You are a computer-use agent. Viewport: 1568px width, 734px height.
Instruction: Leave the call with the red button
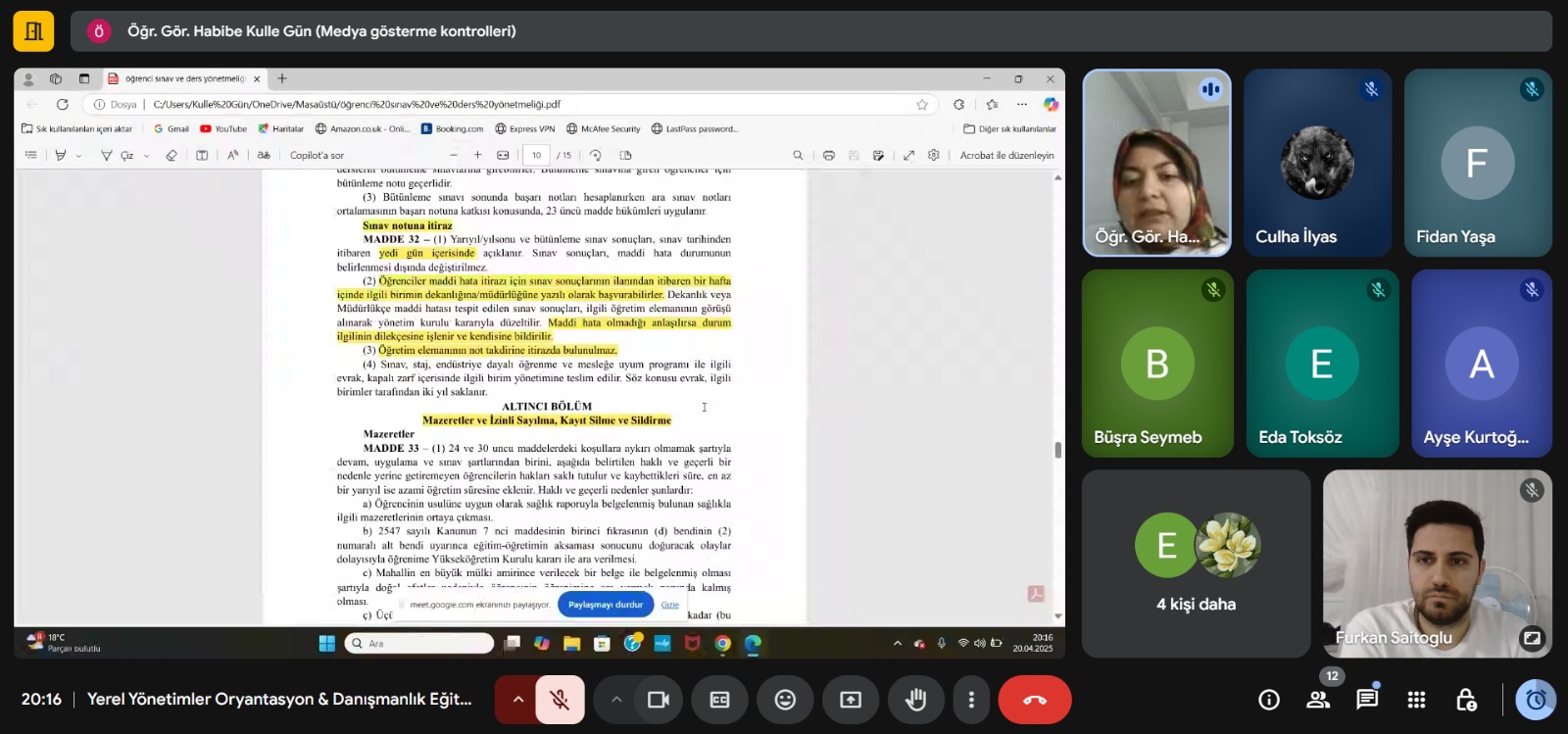pos(1034,700)
